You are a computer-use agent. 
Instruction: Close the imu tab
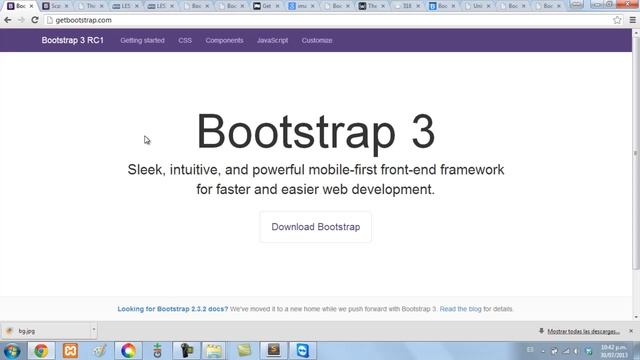click(x=313, y=6)
